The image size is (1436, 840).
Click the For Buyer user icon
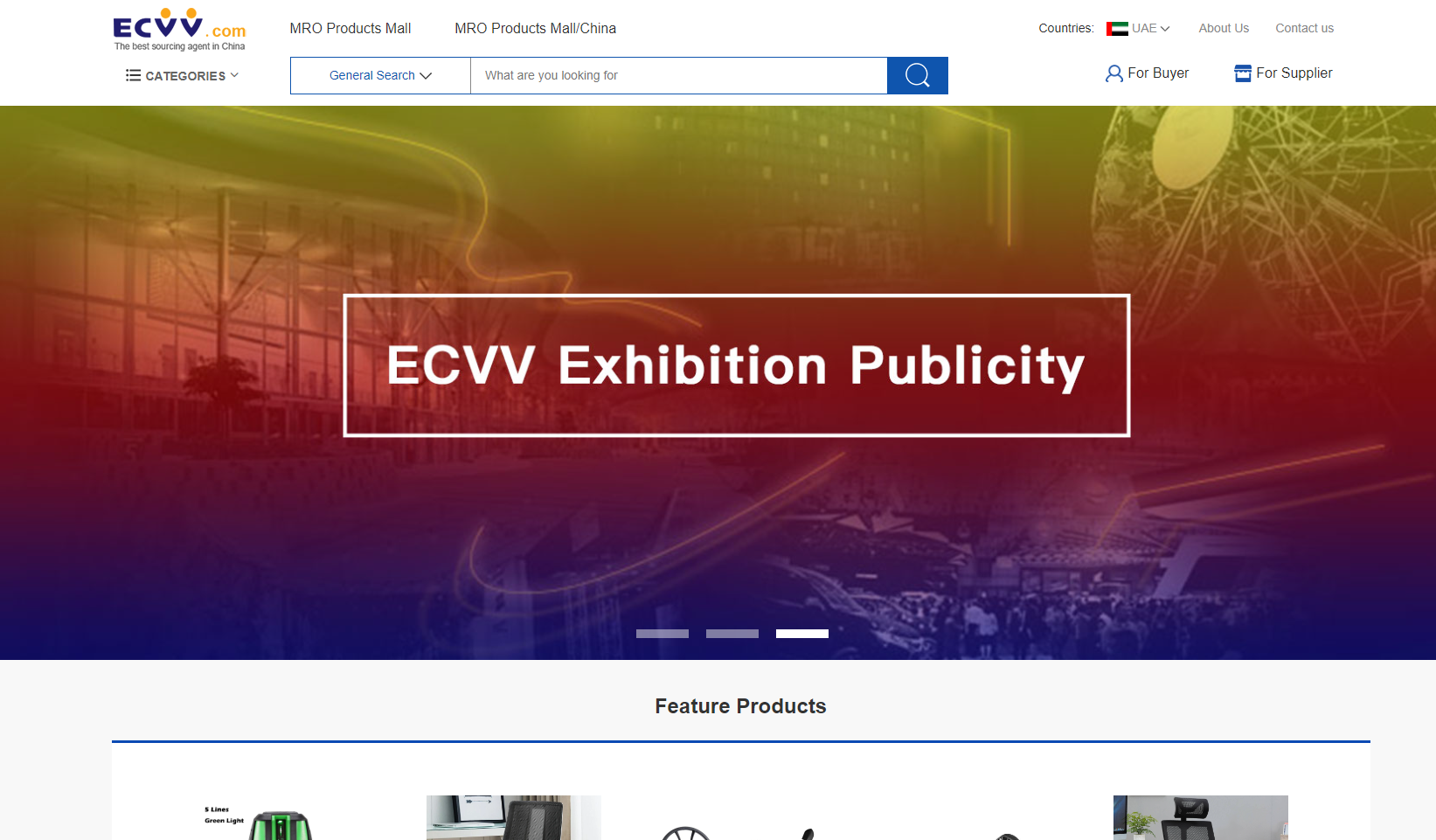(1113, 73)
